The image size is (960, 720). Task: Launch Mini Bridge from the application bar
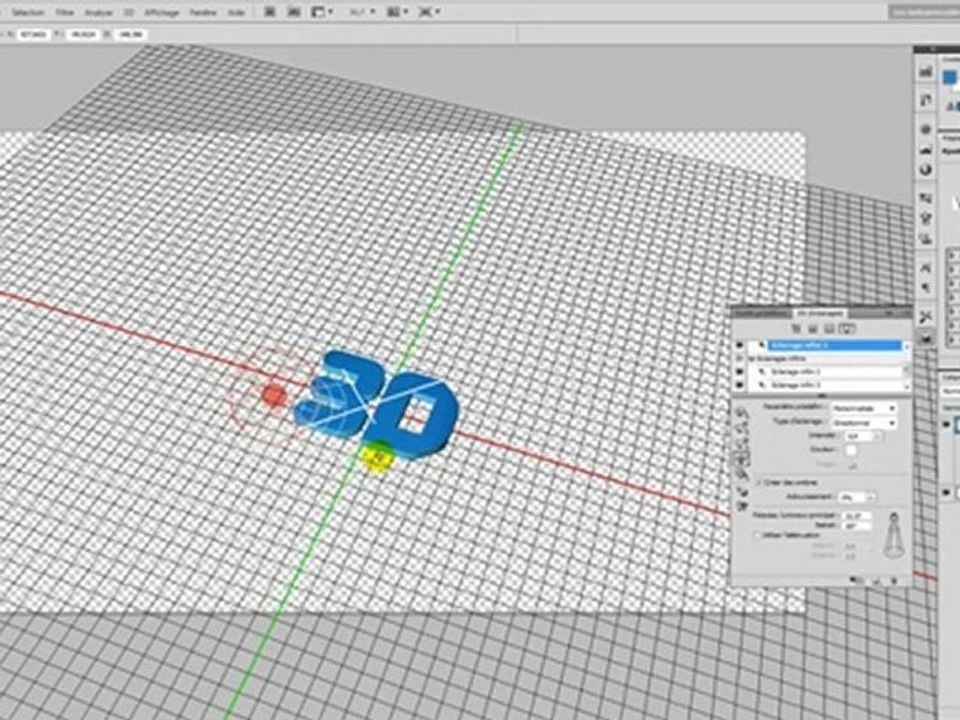294,12
